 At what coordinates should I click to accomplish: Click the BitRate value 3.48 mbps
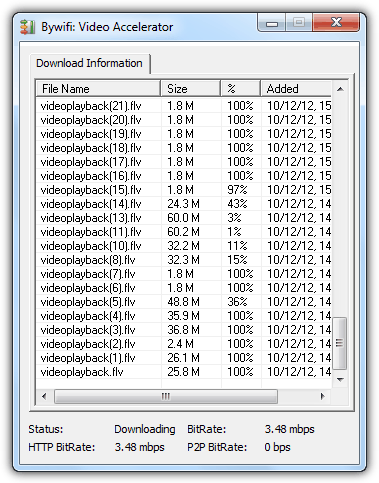(289, 429)
